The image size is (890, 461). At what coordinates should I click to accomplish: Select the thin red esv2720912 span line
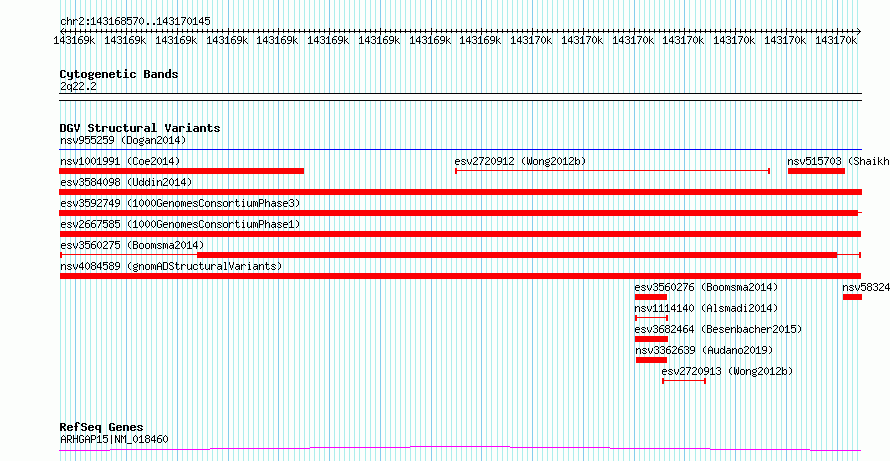pos(612,171)
